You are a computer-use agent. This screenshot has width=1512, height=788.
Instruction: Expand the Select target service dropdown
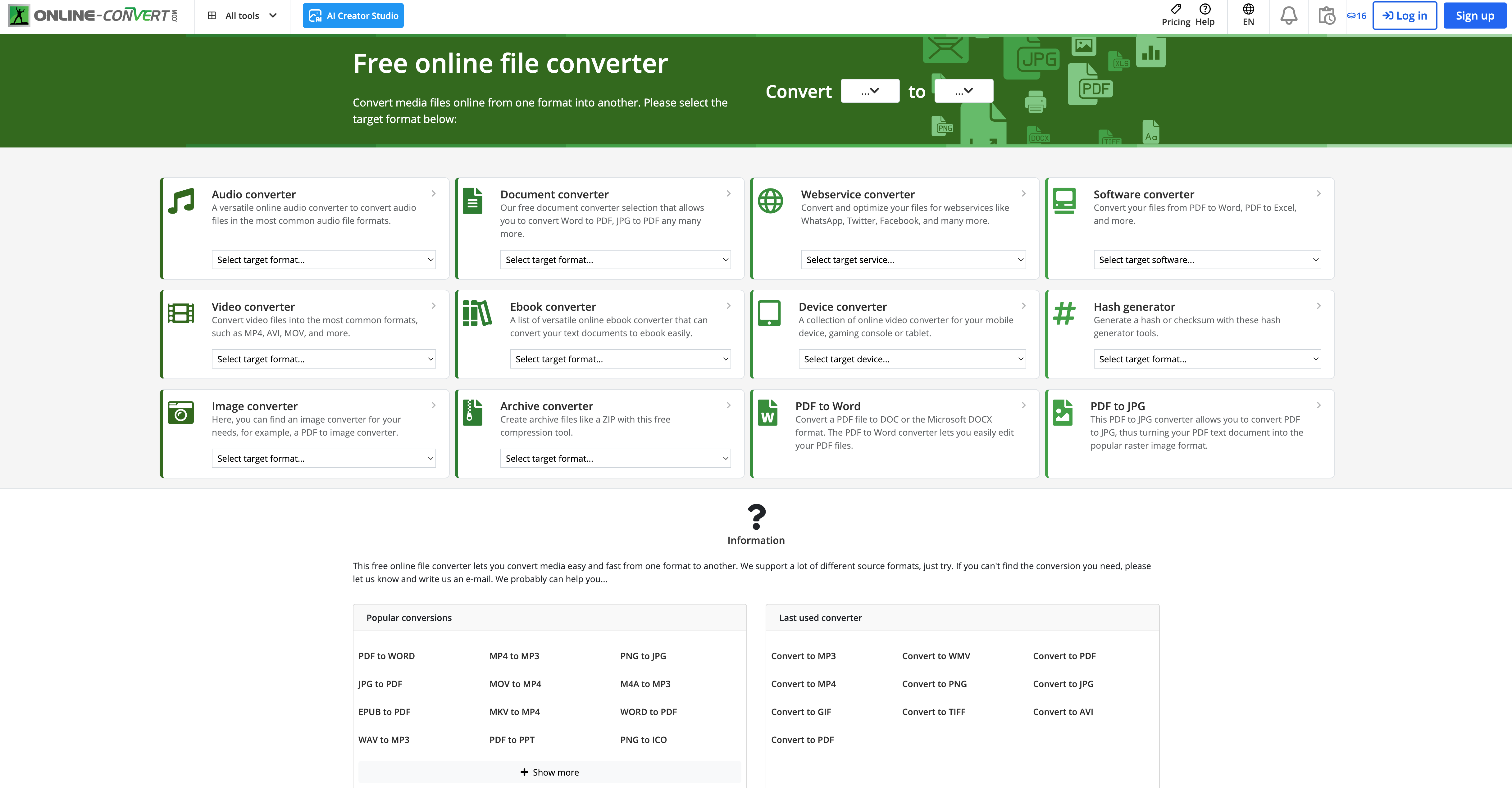[913, 260]
